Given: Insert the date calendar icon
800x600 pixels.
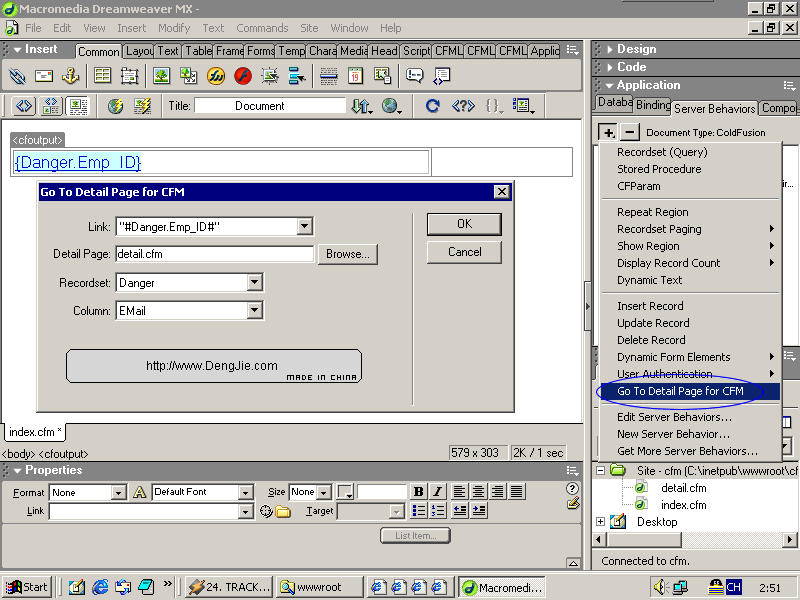Looking at the screenshot, I should [x=355, y=76].
